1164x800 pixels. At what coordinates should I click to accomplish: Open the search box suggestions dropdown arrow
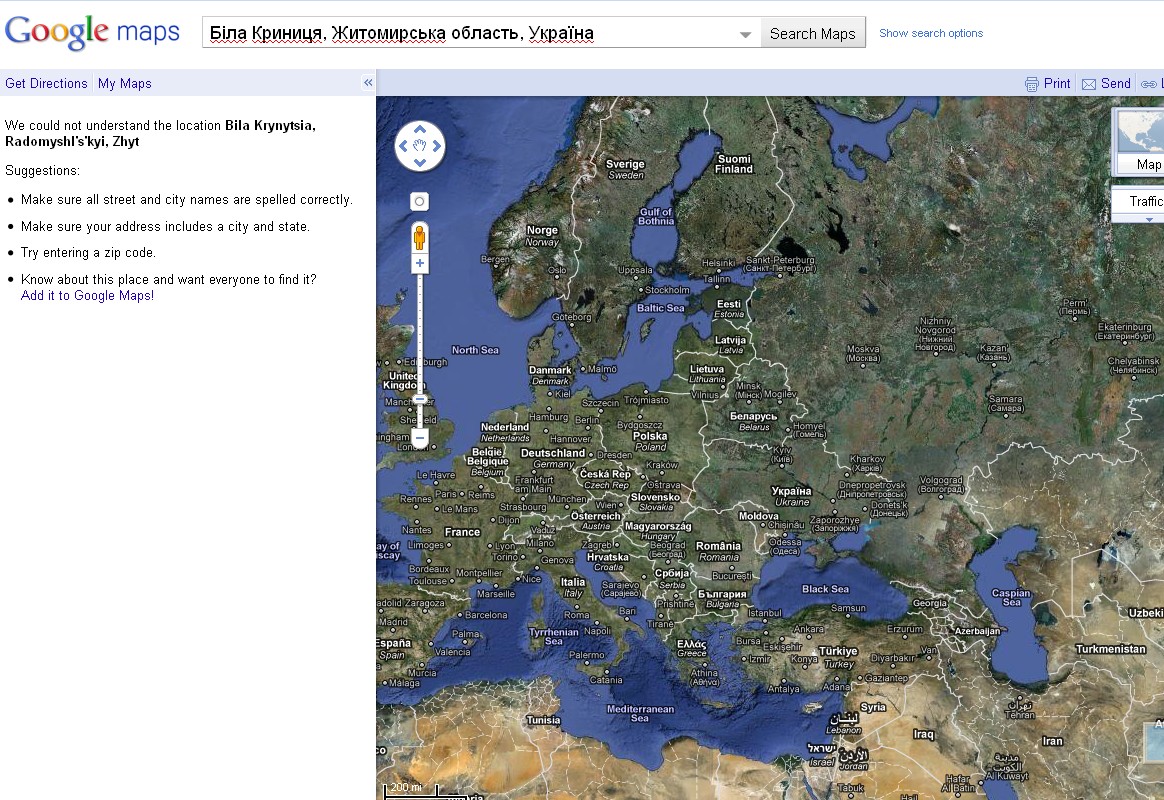click(x=745, y=34)
